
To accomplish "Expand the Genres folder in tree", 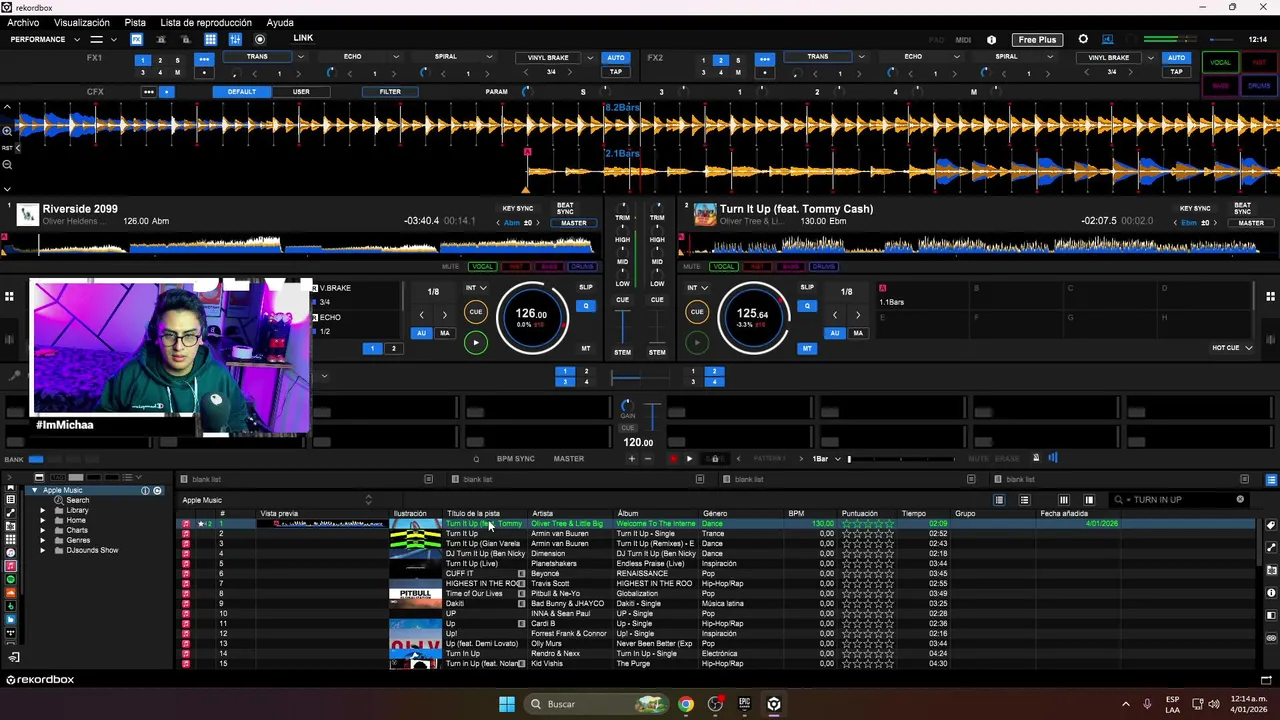I will 43,541.
